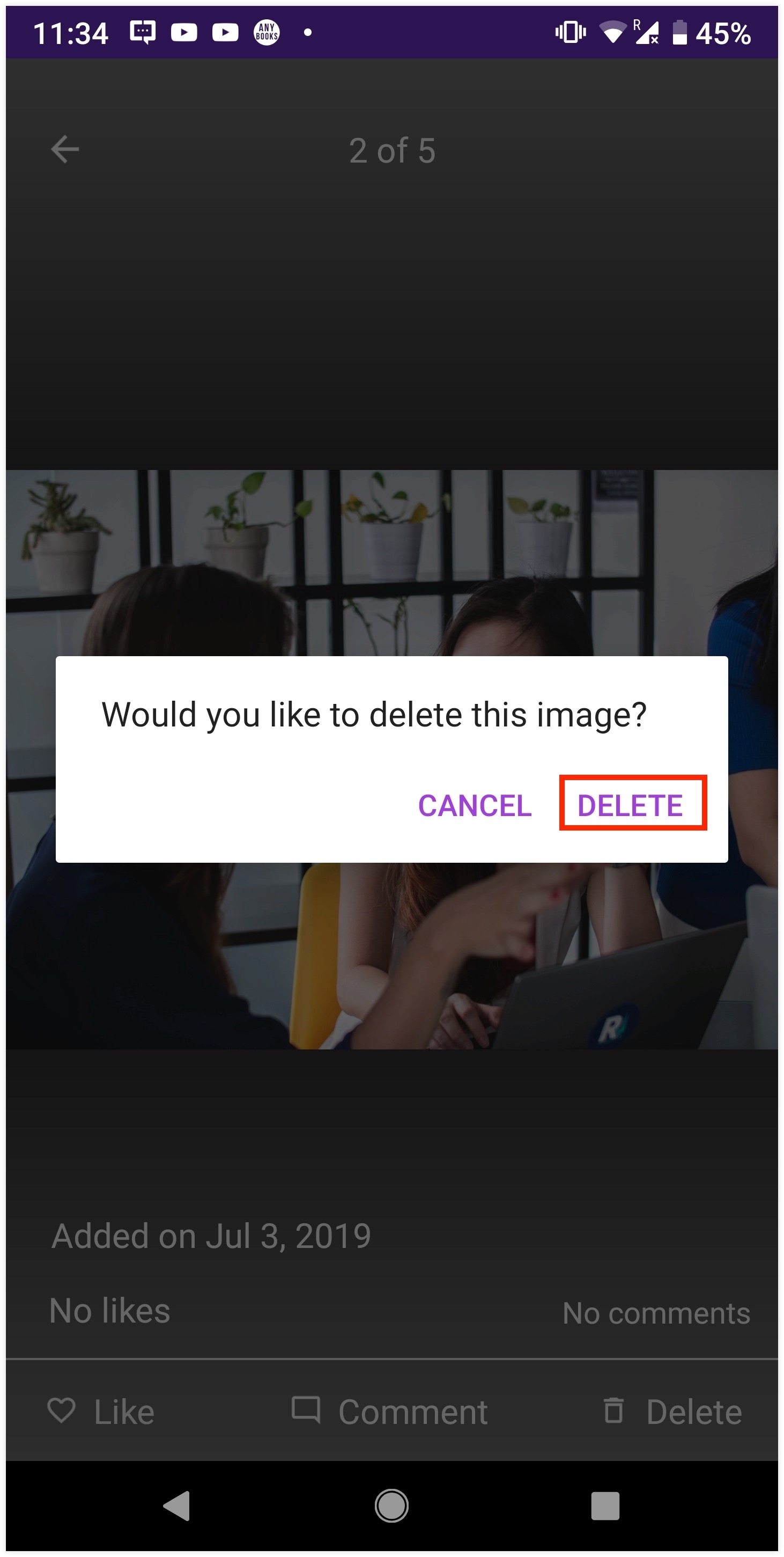Tap the Wi-Fi status icon
The image size is (784, 1557).
(x=612, y=32)
